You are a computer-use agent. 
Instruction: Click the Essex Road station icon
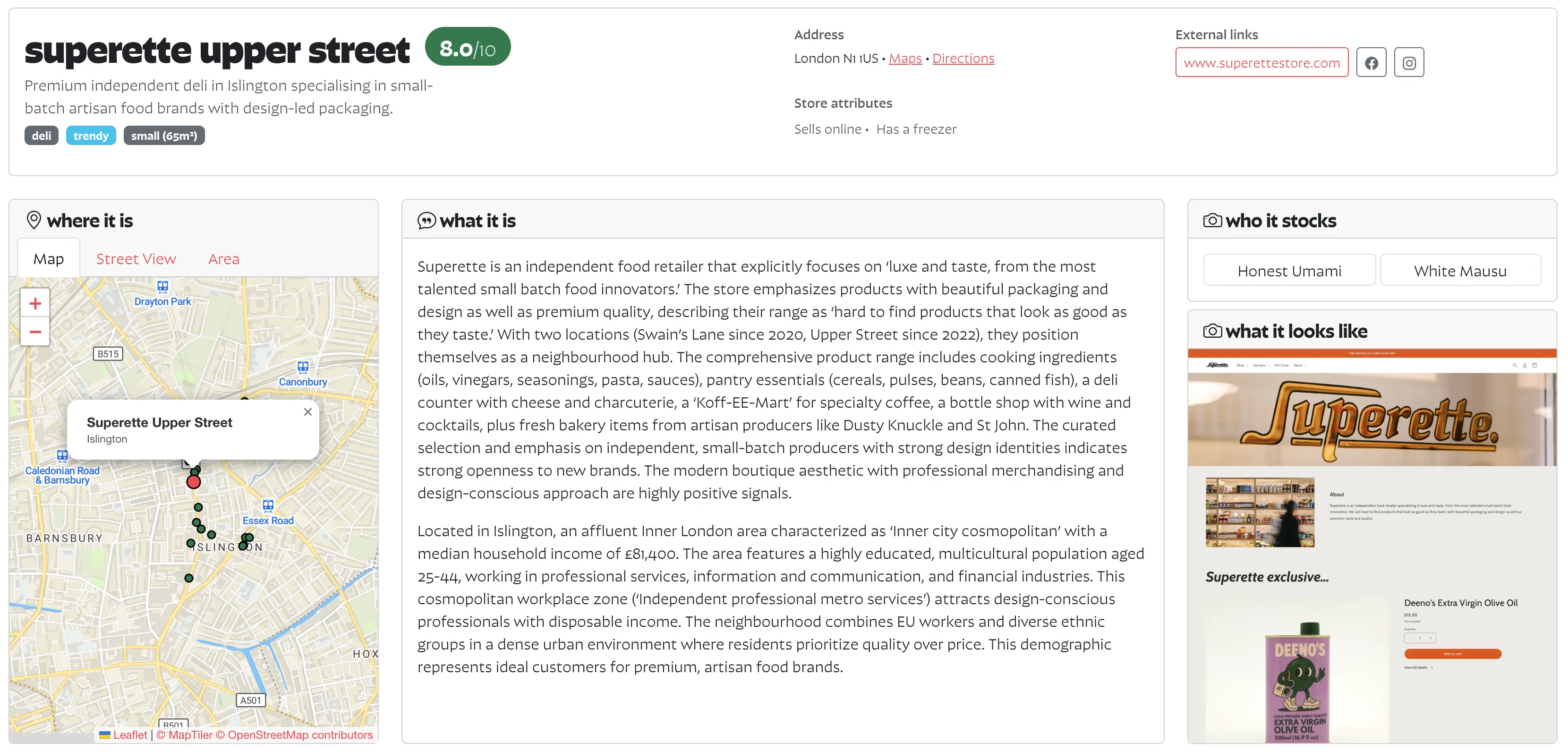tap(268, 505)
